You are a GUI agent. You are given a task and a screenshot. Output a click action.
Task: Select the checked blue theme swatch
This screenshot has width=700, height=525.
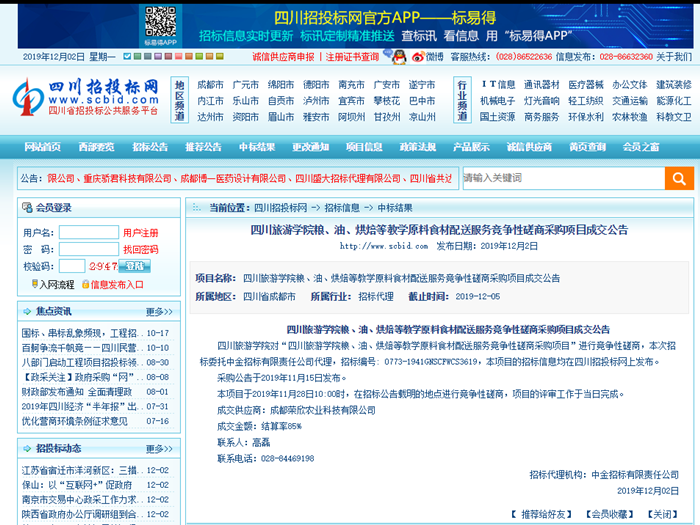pyautogui.click(x=127, y=56)
